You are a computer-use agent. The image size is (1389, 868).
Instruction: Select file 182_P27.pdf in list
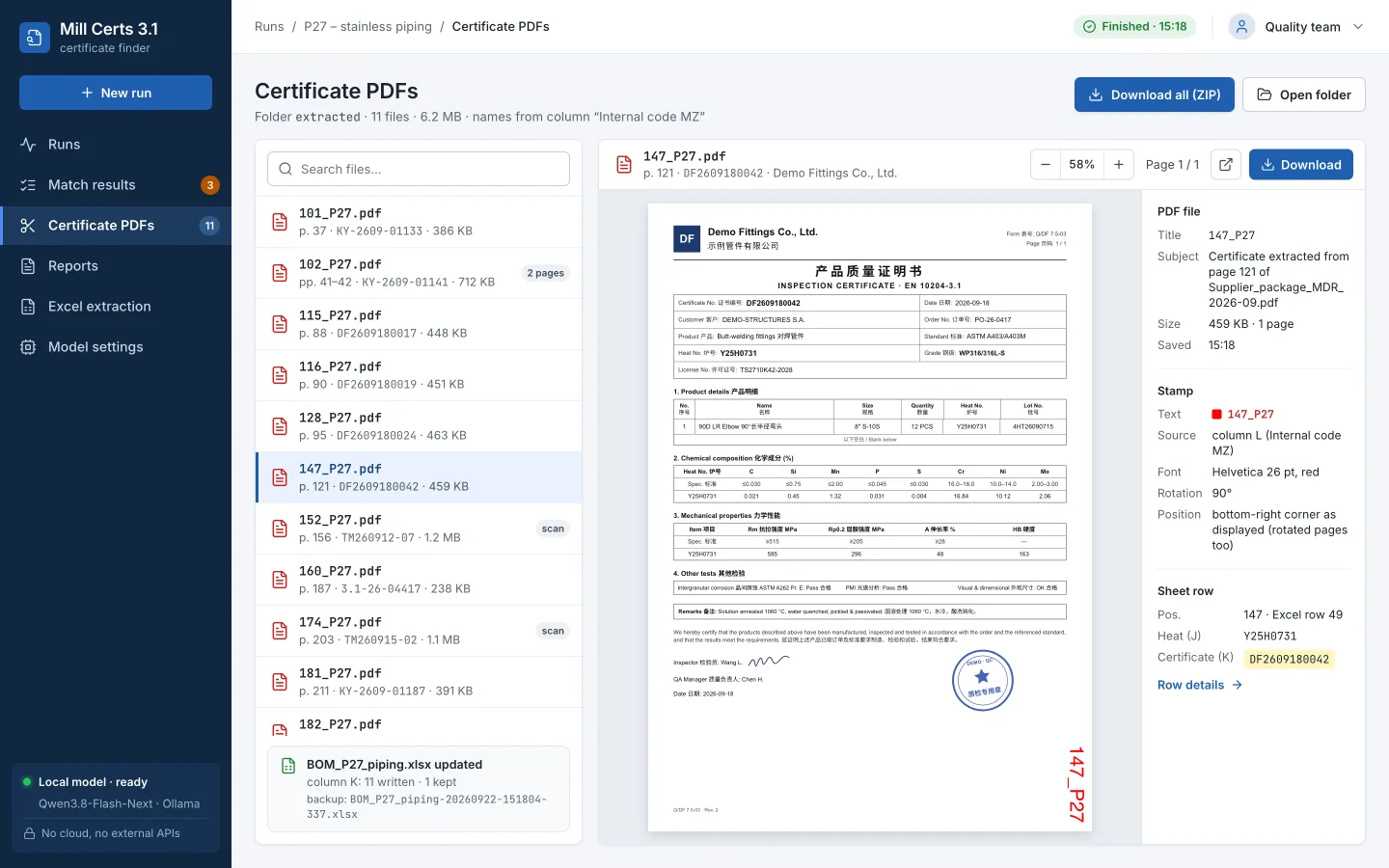pos(419,724)
